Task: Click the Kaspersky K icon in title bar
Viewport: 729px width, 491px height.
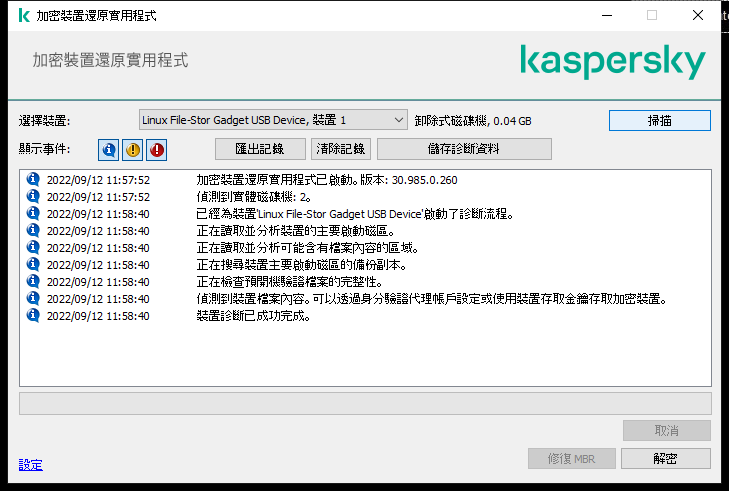Action: 24,15
